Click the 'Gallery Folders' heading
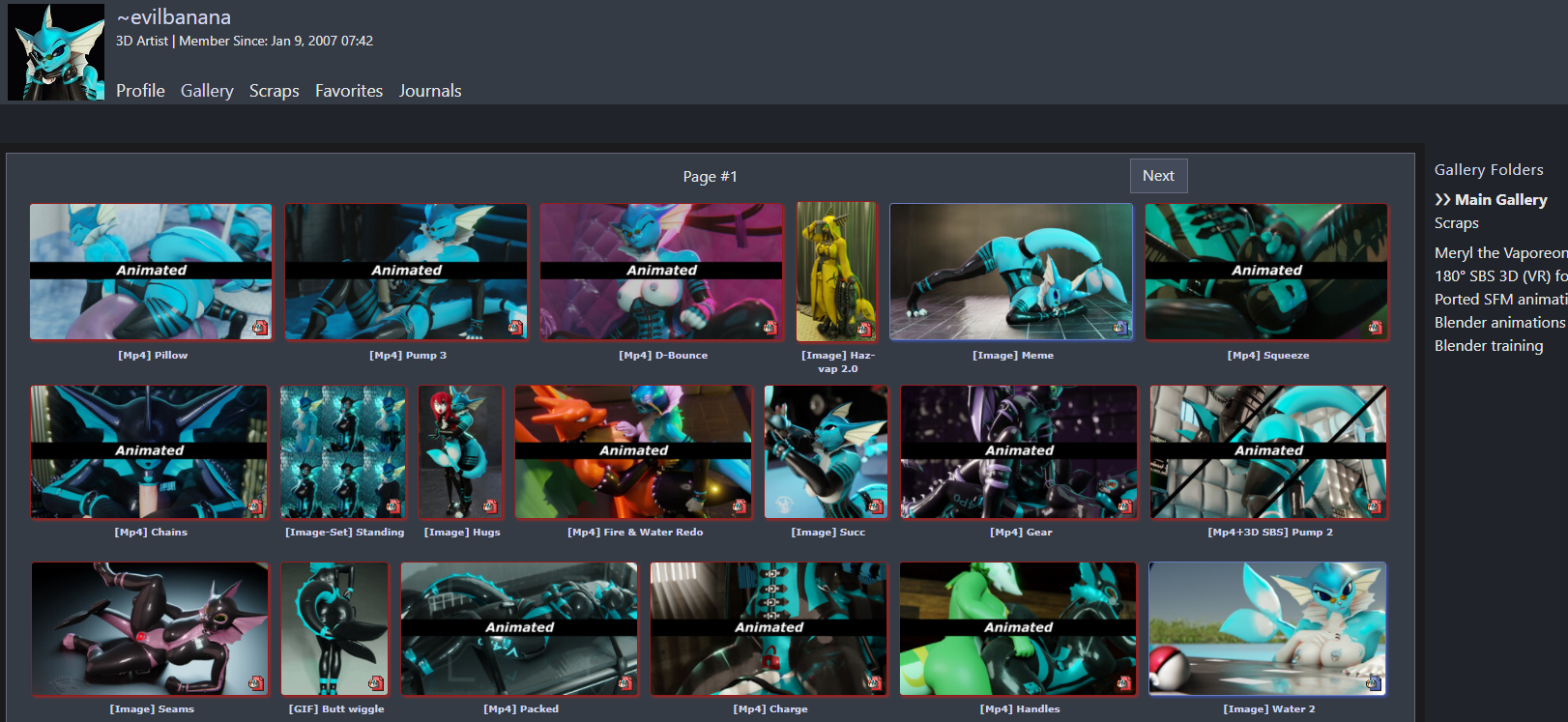Image resolution: width=1568 pixels, height=722 pixels. click(1489, 170)
